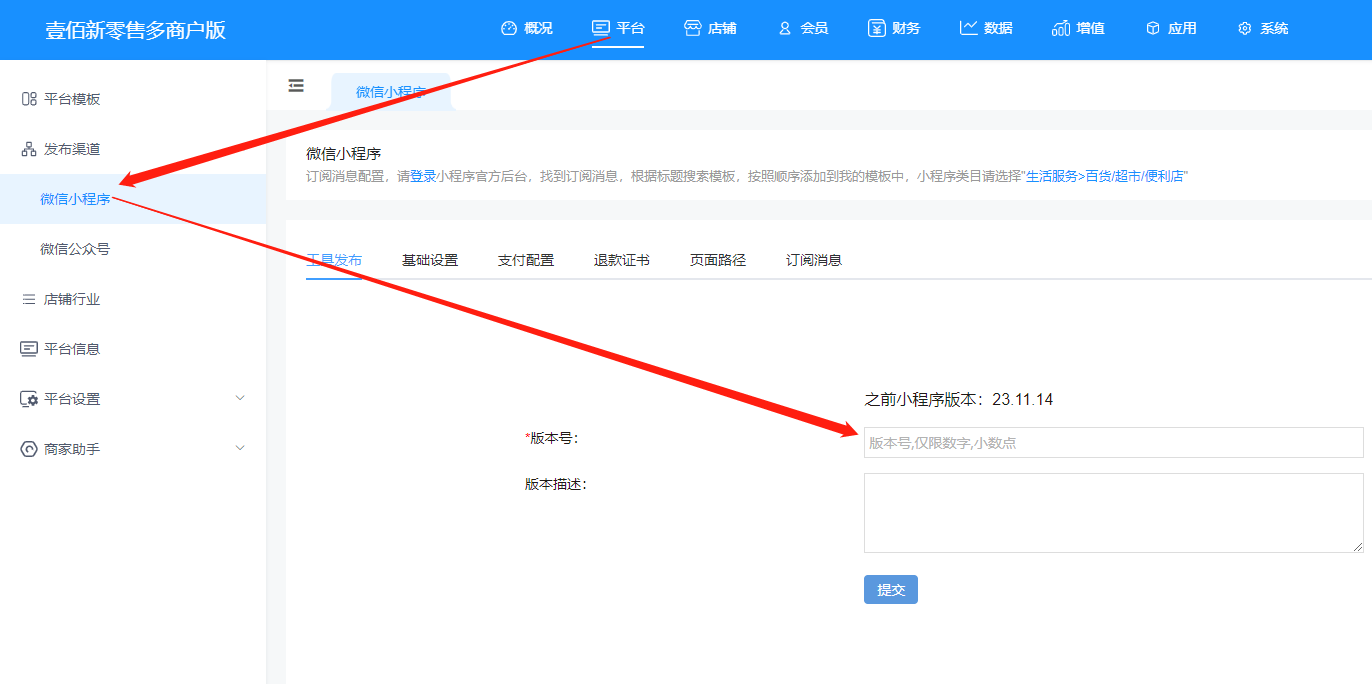Expand the 商家助手 chevron

[x=240, y=448]
